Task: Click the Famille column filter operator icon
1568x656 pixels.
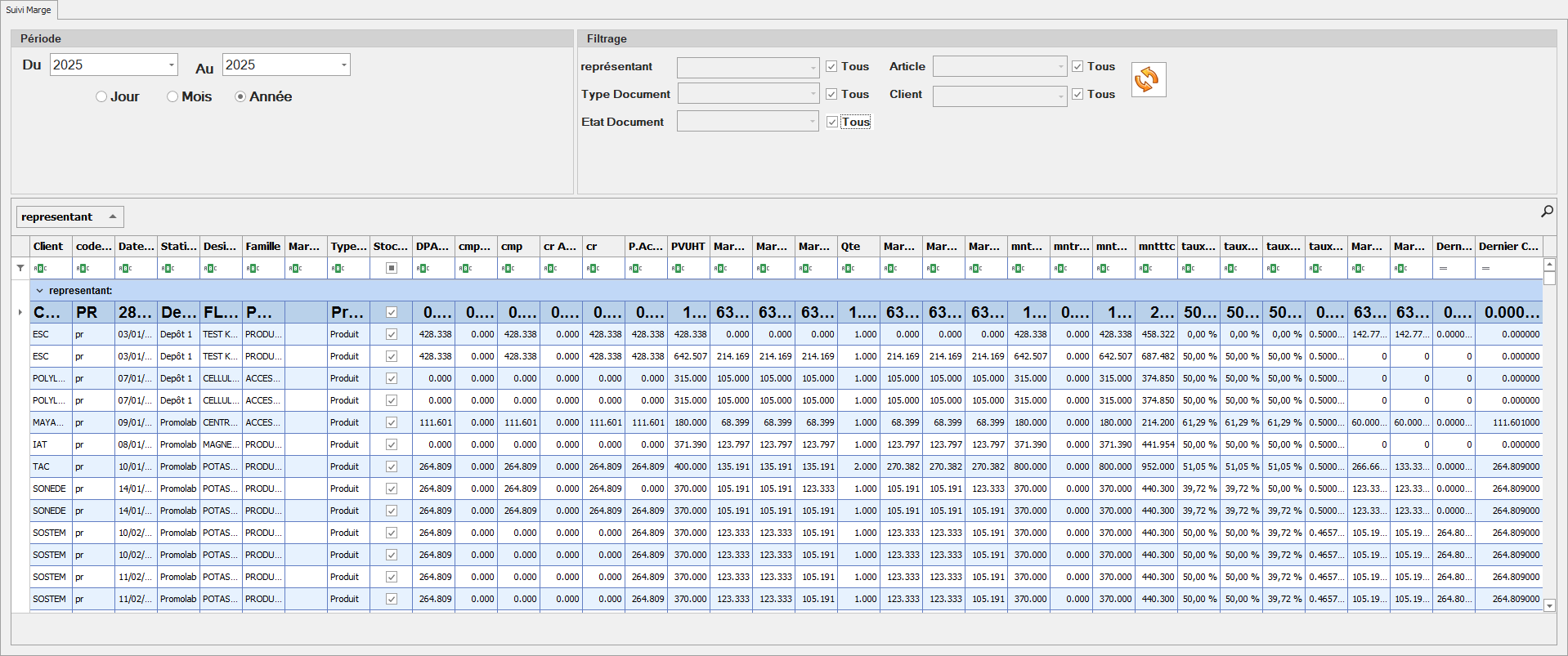Action: click(x=253, y=268)
